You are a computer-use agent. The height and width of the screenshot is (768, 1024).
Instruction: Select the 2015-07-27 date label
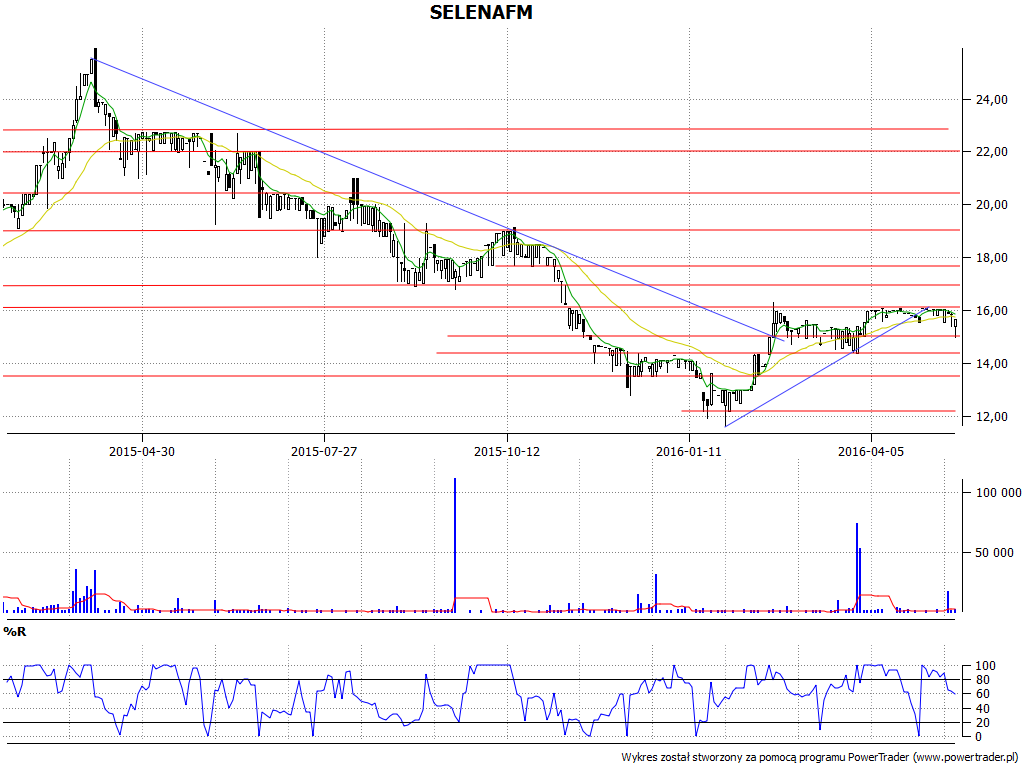click(x=324, y=451)
